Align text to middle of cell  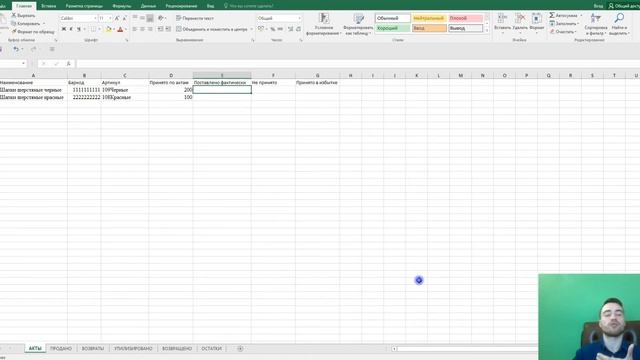(x=142, y=18)
